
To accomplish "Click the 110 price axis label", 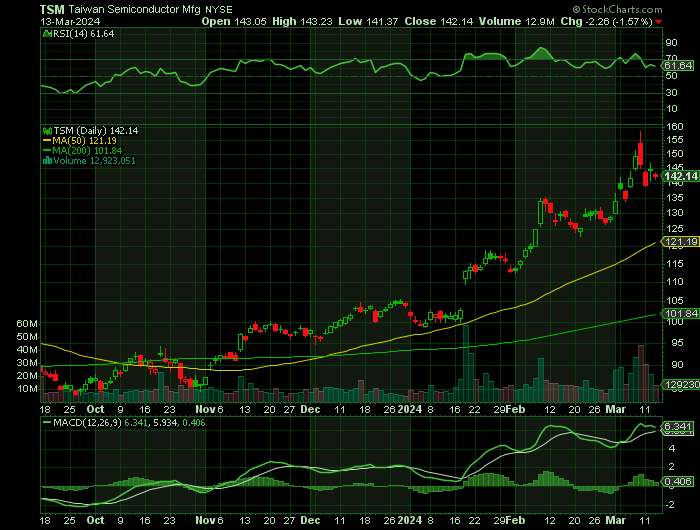I will click(675, 282).
